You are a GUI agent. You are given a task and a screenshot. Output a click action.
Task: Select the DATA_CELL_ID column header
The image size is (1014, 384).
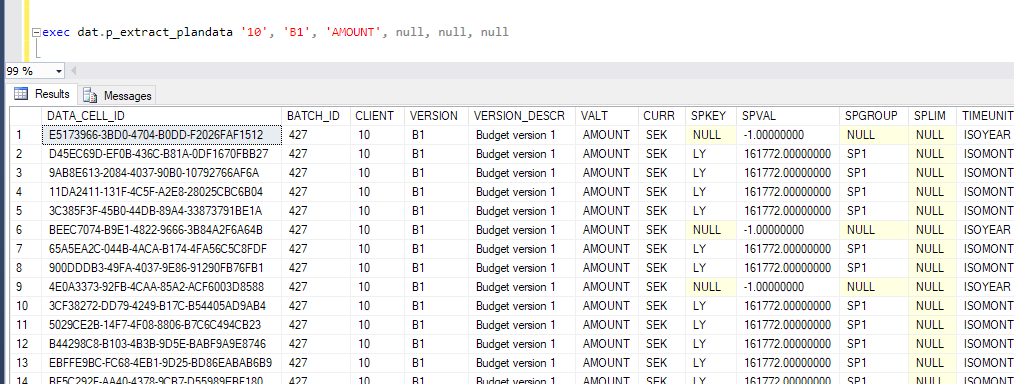pos(162,116)
